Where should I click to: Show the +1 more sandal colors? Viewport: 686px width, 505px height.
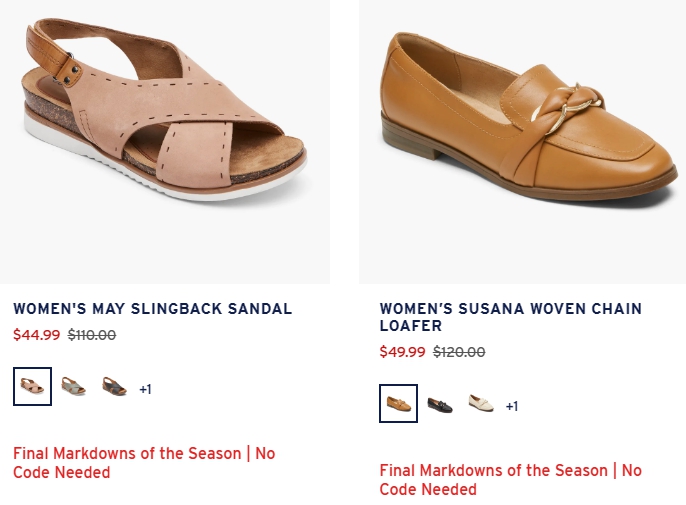click(x=145, y=389)
